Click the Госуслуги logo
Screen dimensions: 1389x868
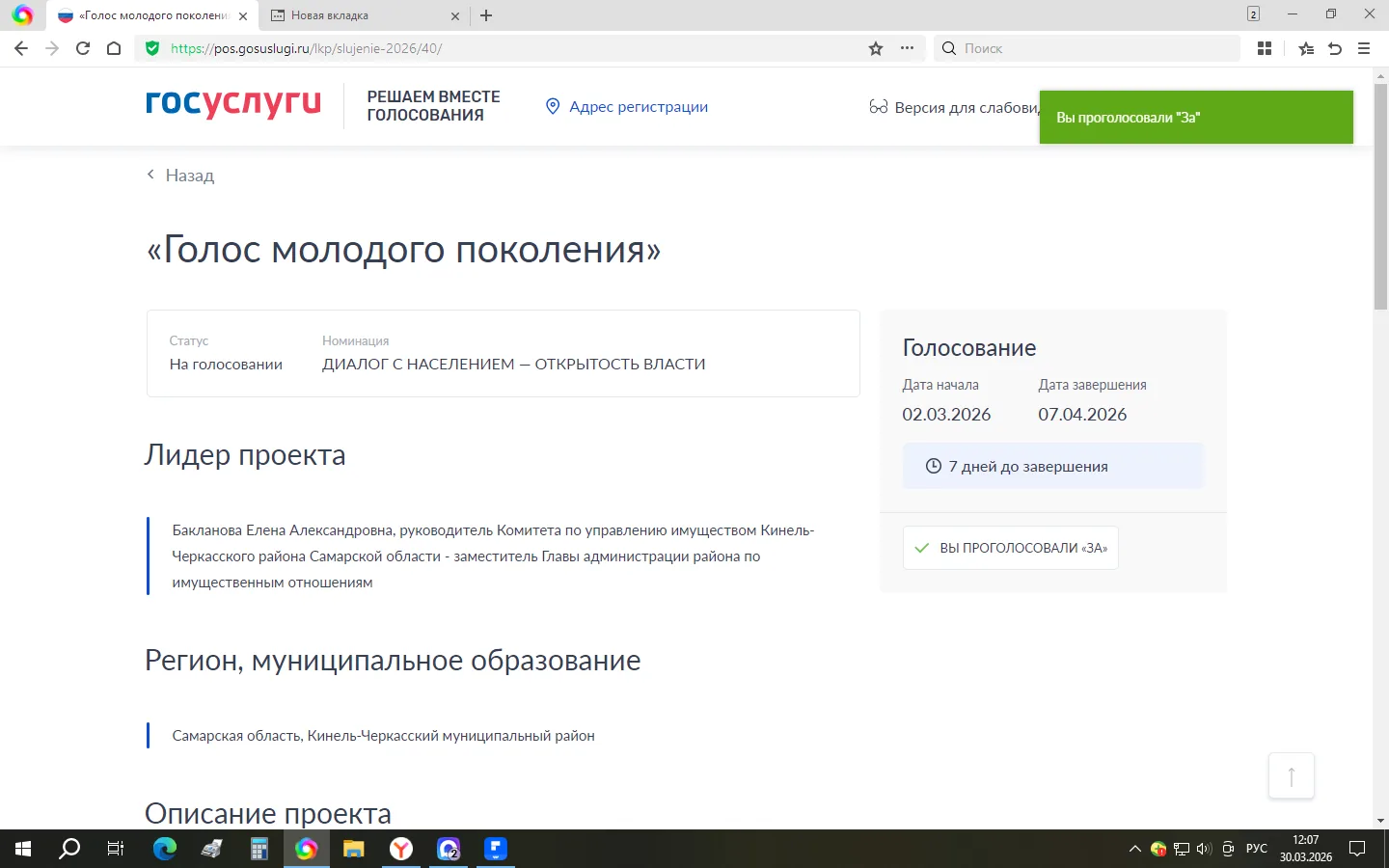(x=233, y=103)
